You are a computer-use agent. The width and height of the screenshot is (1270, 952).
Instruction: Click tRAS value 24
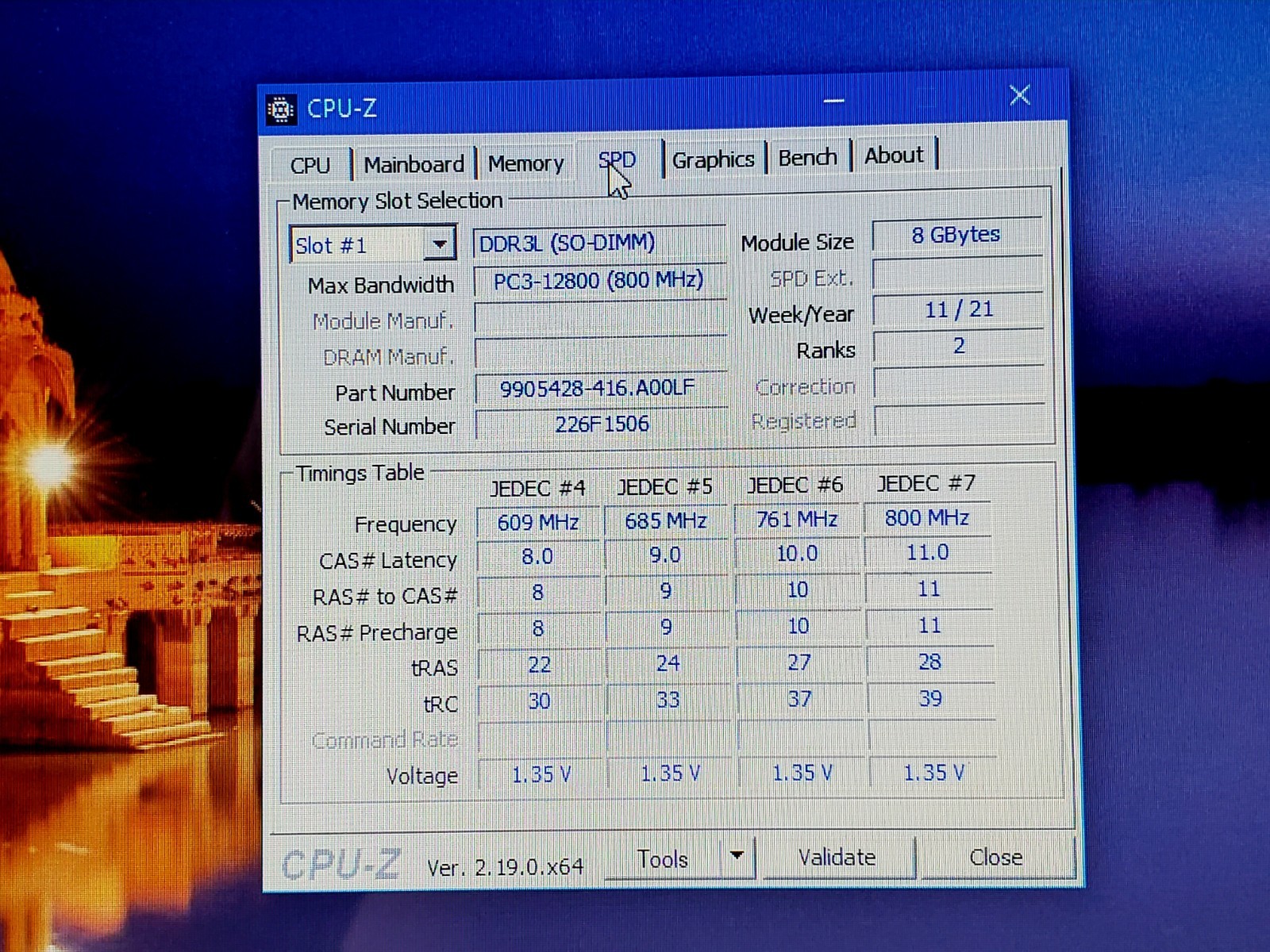point(668,663)
